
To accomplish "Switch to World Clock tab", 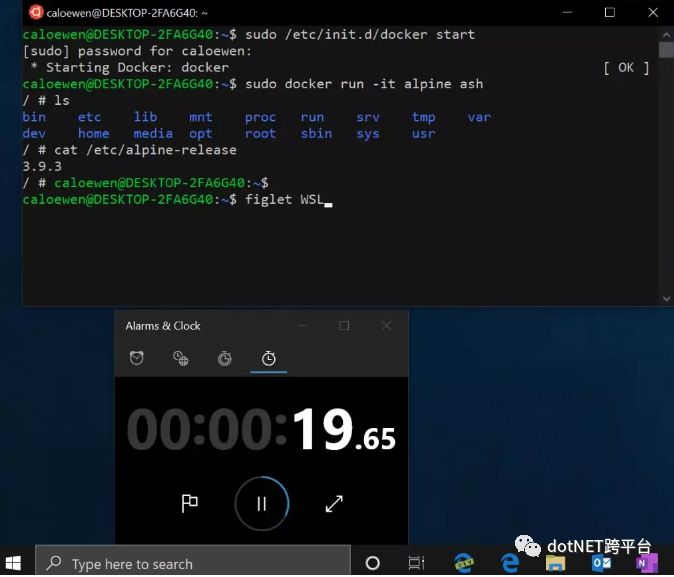I will [x=181, y=358].
